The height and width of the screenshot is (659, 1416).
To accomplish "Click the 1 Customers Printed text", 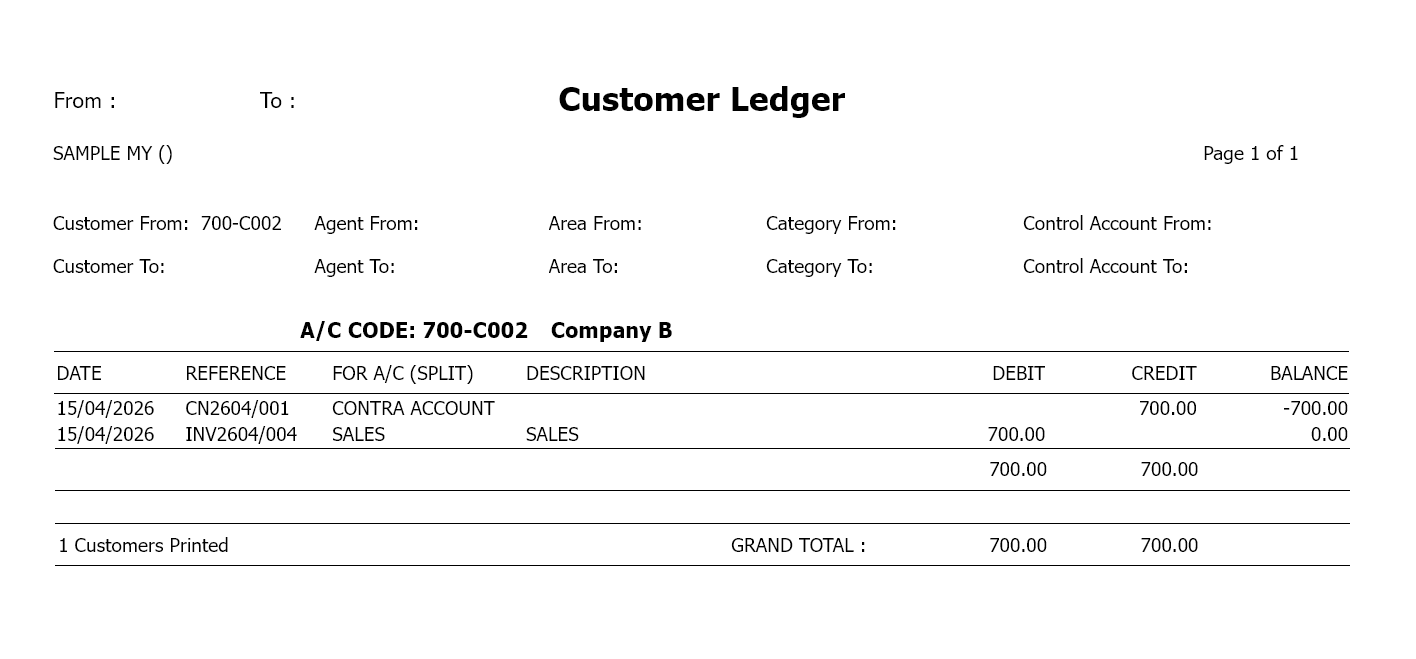I will point(143,546).
